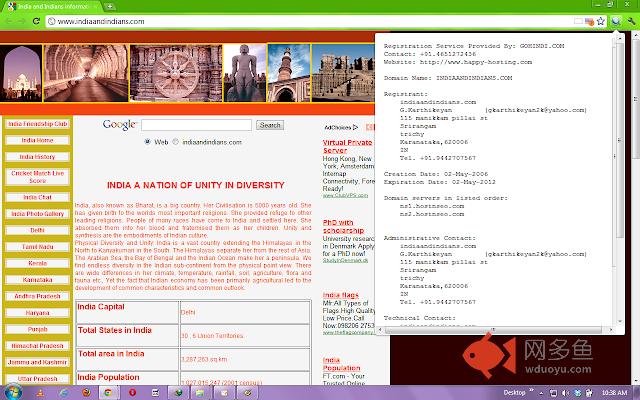The height and width of the screenshot is (400, 640).
Task: Click the Gomateshwara statue banner image
Action: pos(245,73)
